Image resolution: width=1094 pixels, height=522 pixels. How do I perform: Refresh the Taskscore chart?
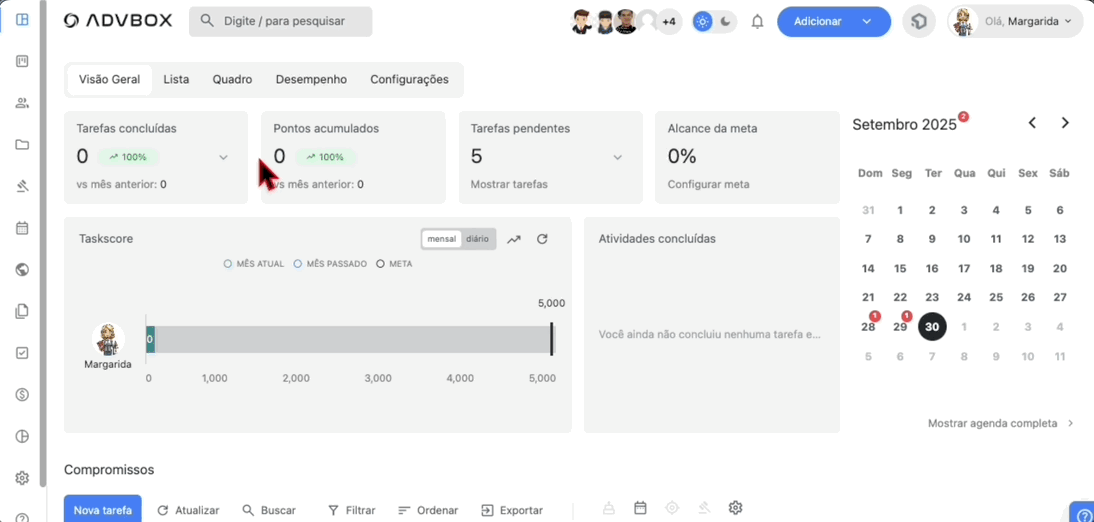(542, 239)
